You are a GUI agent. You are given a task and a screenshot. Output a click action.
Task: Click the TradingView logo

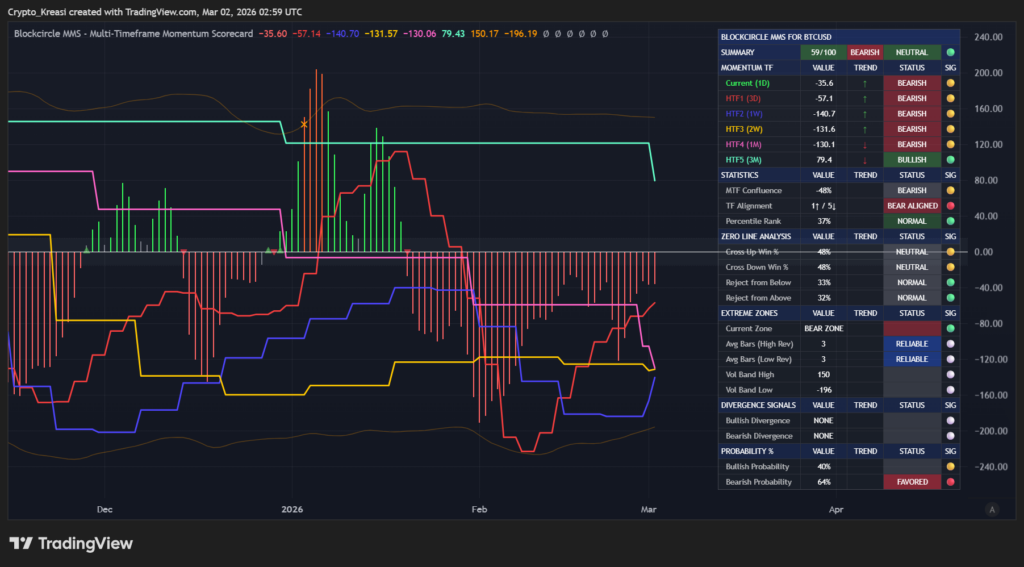click(x=70, y=543)
